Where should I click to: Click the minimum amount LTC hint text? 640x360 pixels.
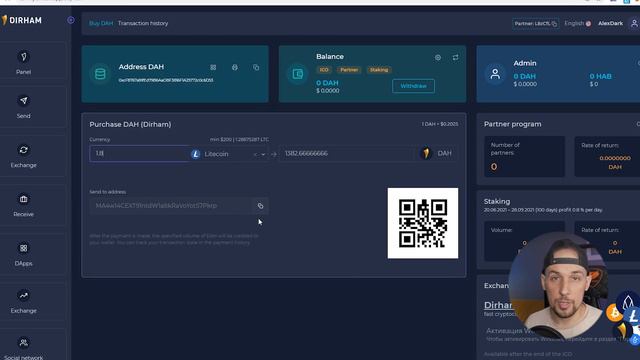(239, 140)
